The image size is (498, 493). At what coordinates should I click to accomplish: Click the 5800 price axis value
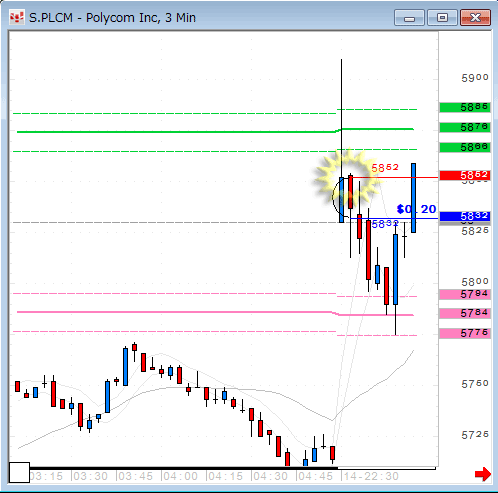click(x=475, y=282)
